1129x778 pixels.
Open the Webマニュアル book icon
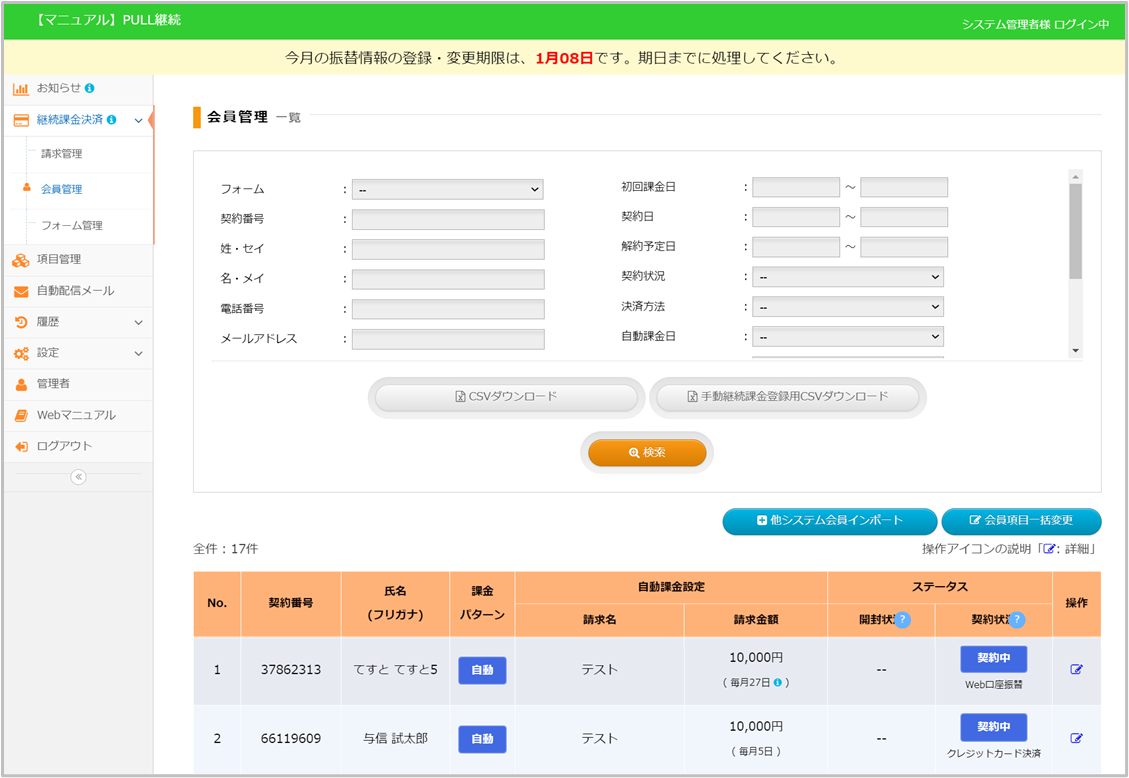(x=20, y=414)
